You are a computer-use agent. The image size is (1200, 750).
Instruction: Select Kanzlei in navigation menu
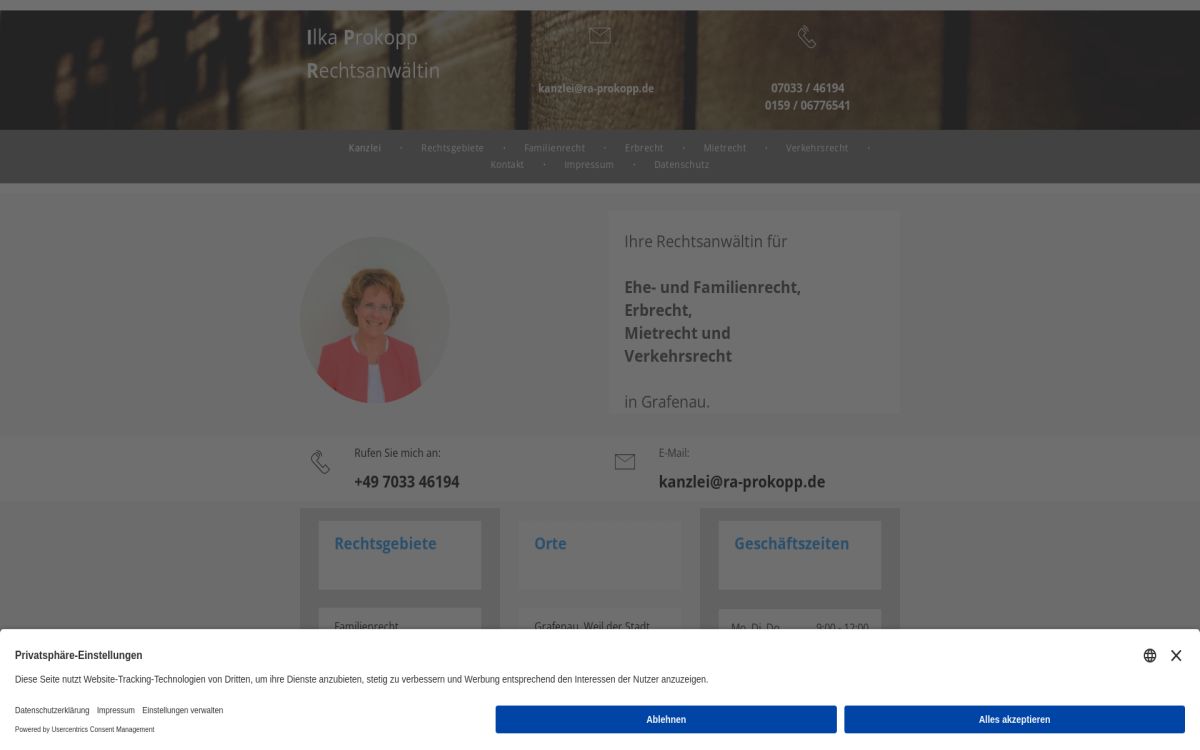coord(365,148)
